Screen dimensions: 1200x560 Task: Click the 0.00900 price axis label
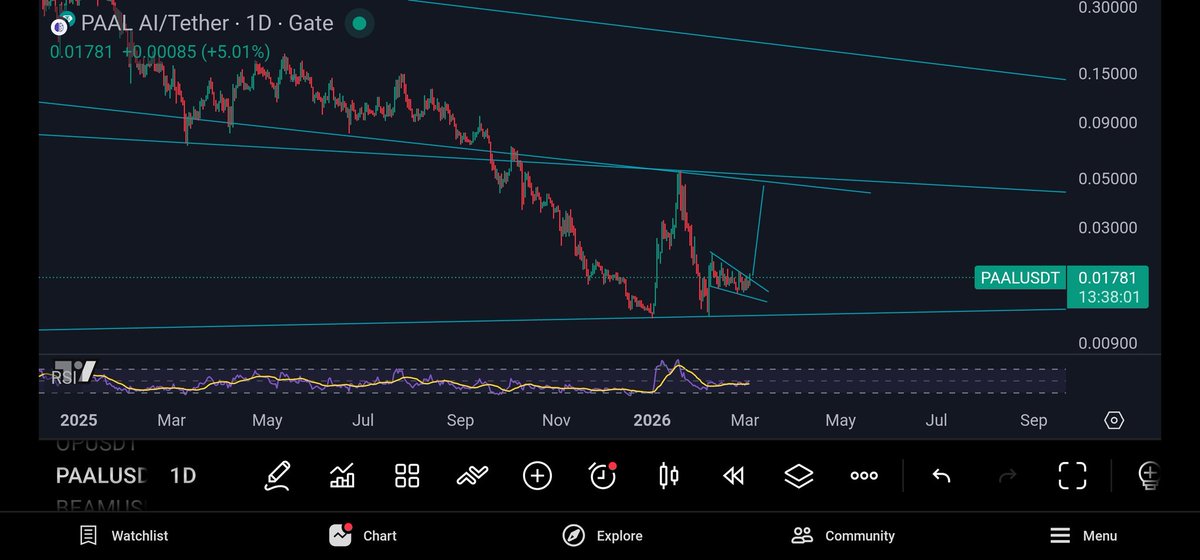click(x=1108, y=343)
